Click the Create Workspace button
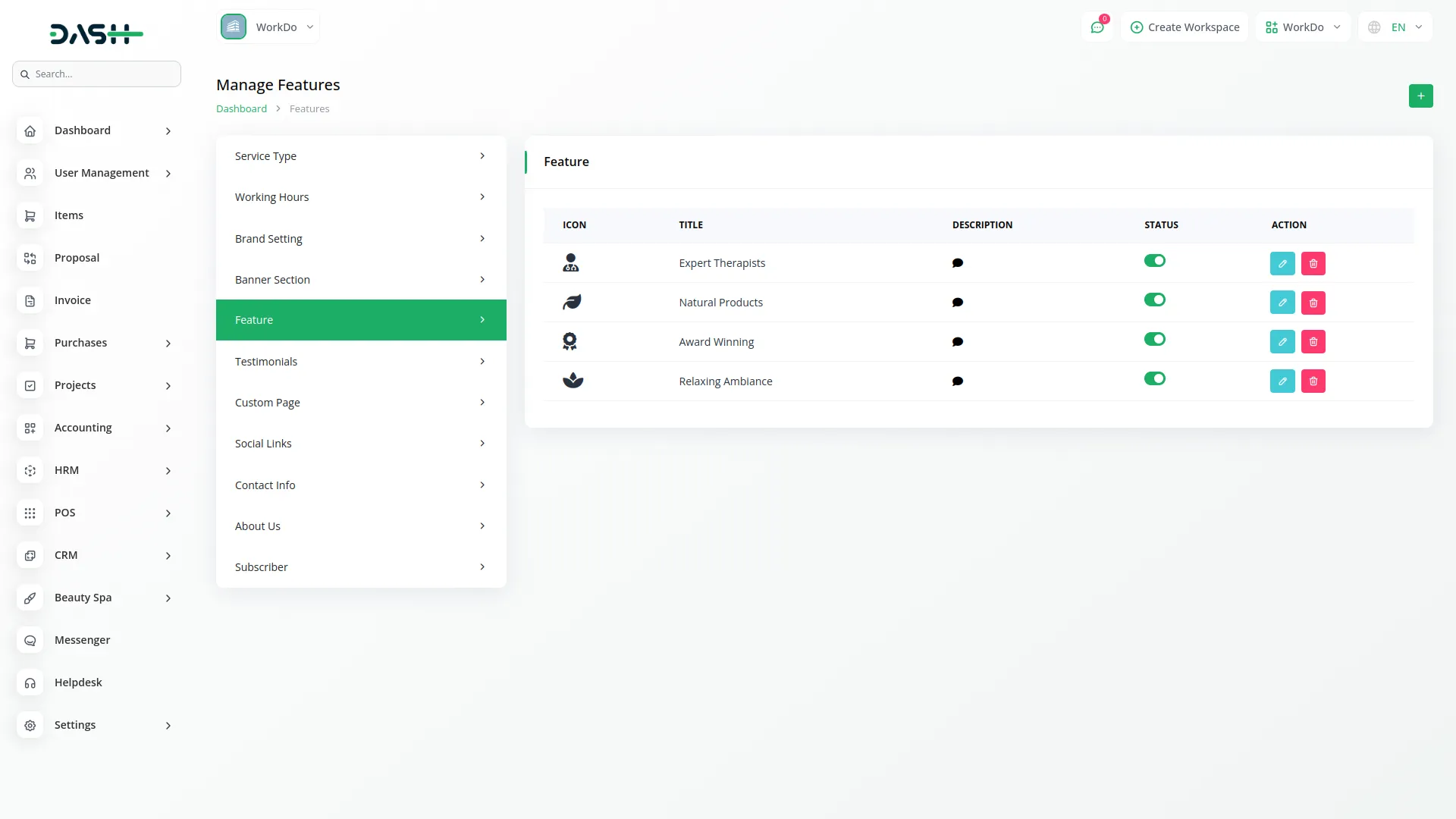Viewport: 1456px width, 819px height. coord(1185,27)
